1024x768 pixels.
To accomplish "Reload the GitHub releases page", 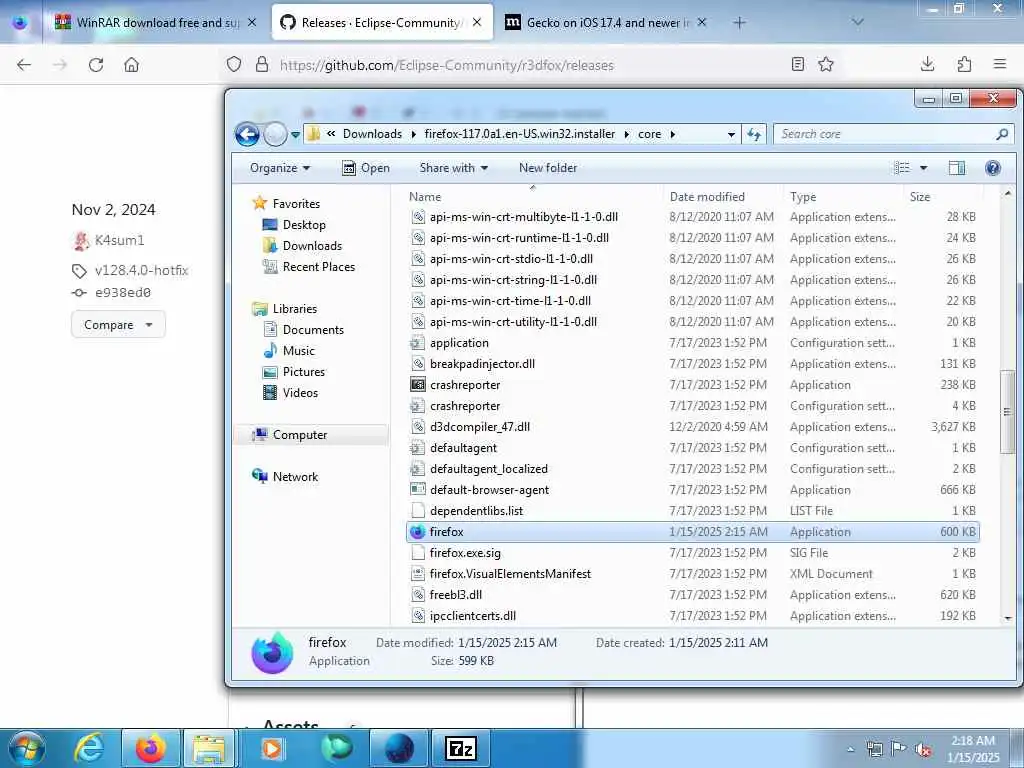I will click(96, 65).
